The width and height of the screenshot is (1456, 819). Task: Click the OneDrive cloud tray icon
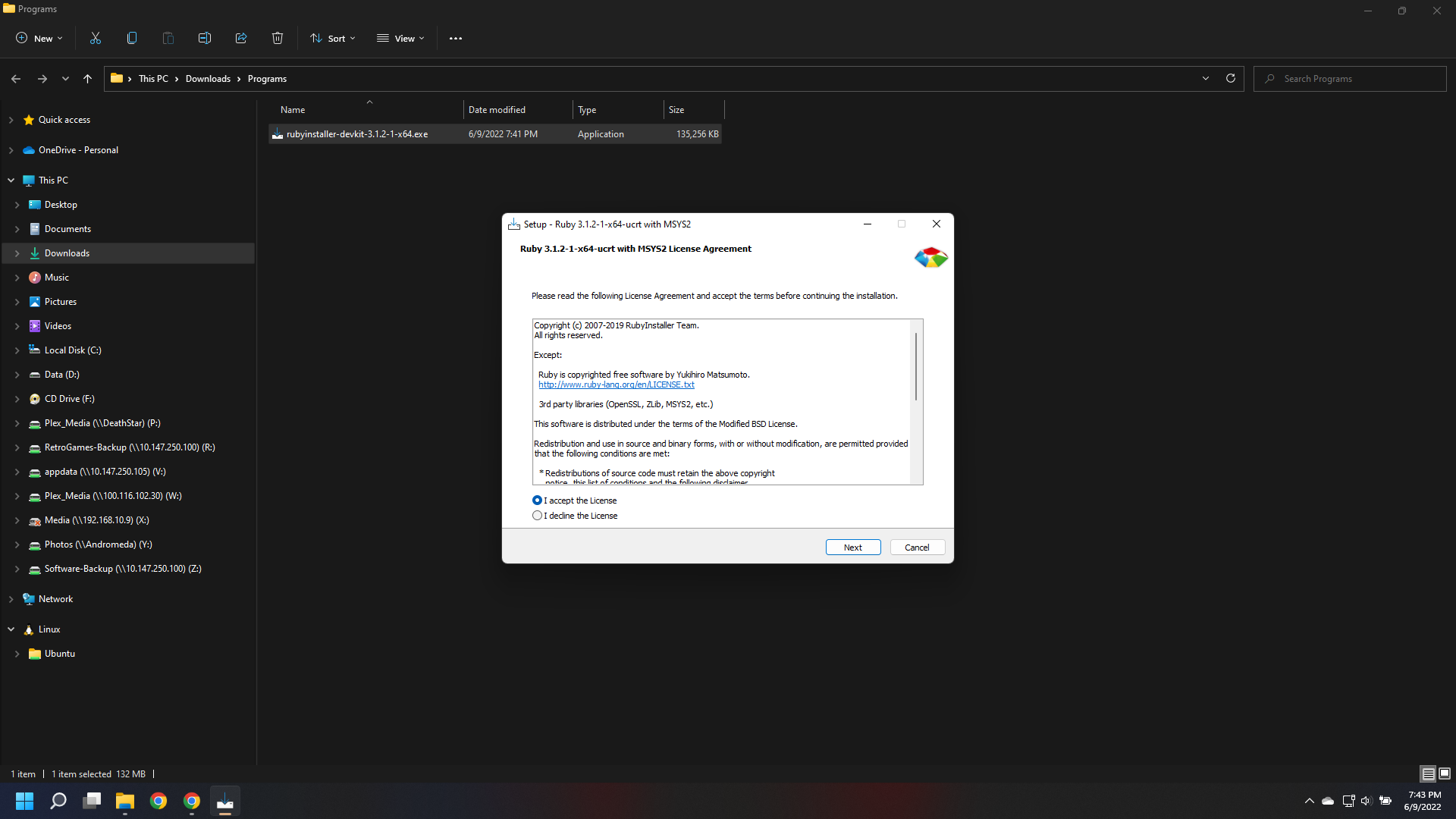1328,801
